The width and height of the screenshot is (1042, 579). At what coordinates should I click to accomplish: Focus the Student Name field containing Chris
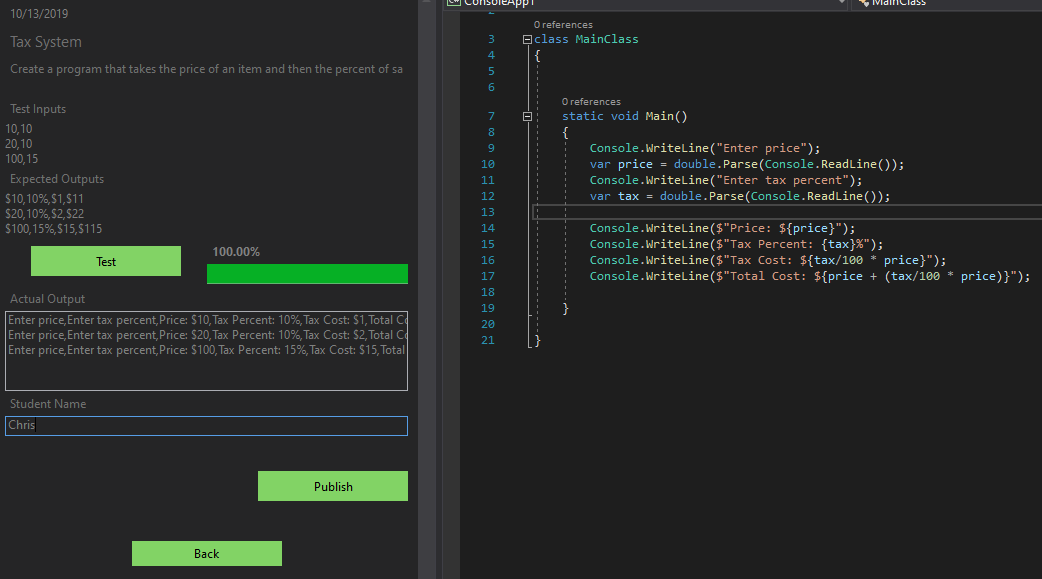click(x=206, y=425)
